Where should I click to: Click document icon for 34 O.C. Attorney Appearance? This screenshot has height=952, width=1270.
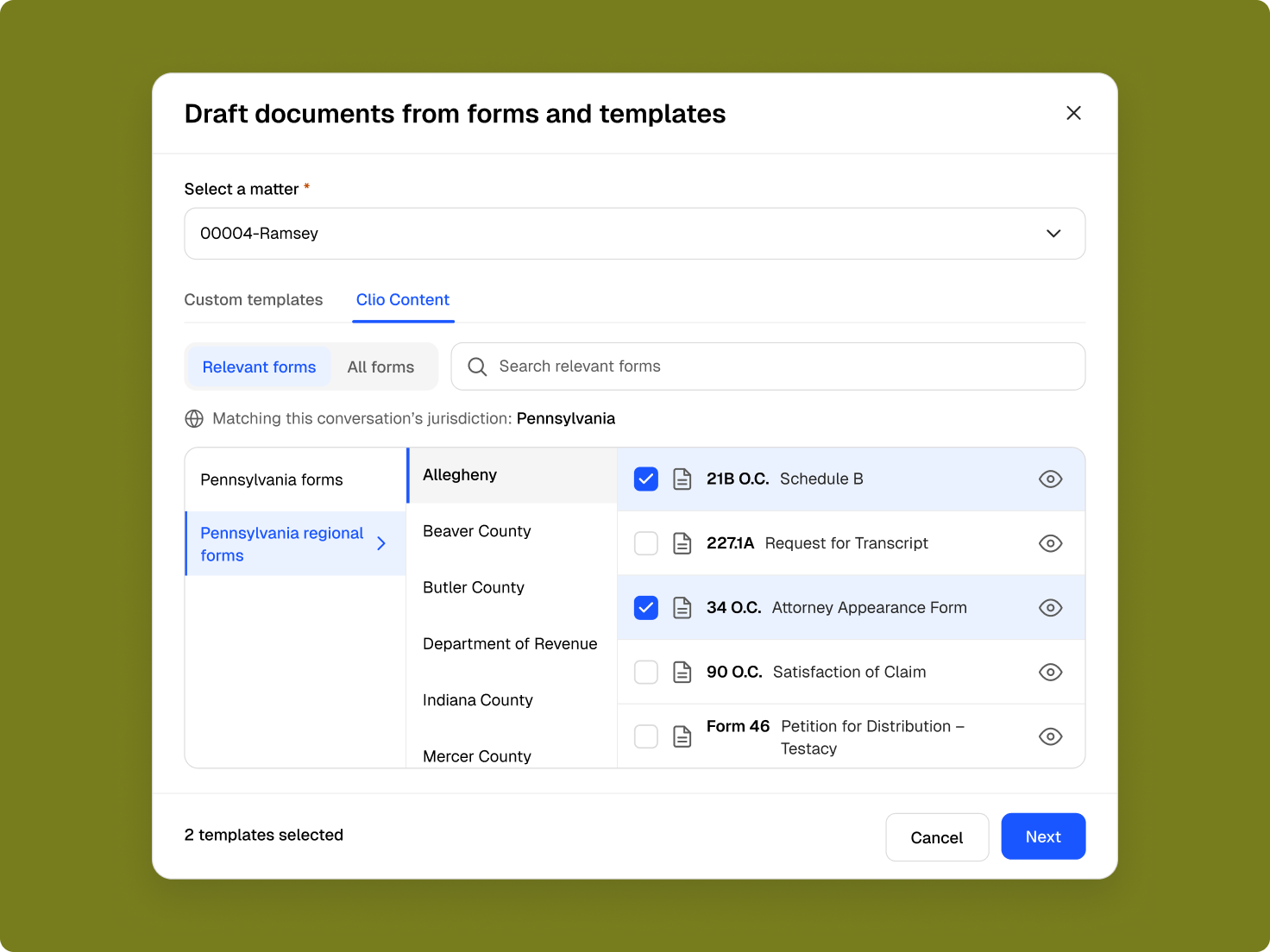682,608
